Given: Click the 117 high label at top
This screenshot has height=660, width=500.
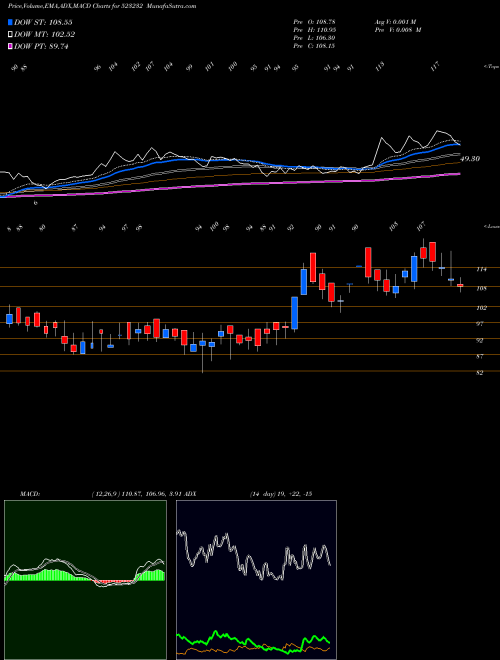Looking at the screenshot, I should (x=435, y=65).
